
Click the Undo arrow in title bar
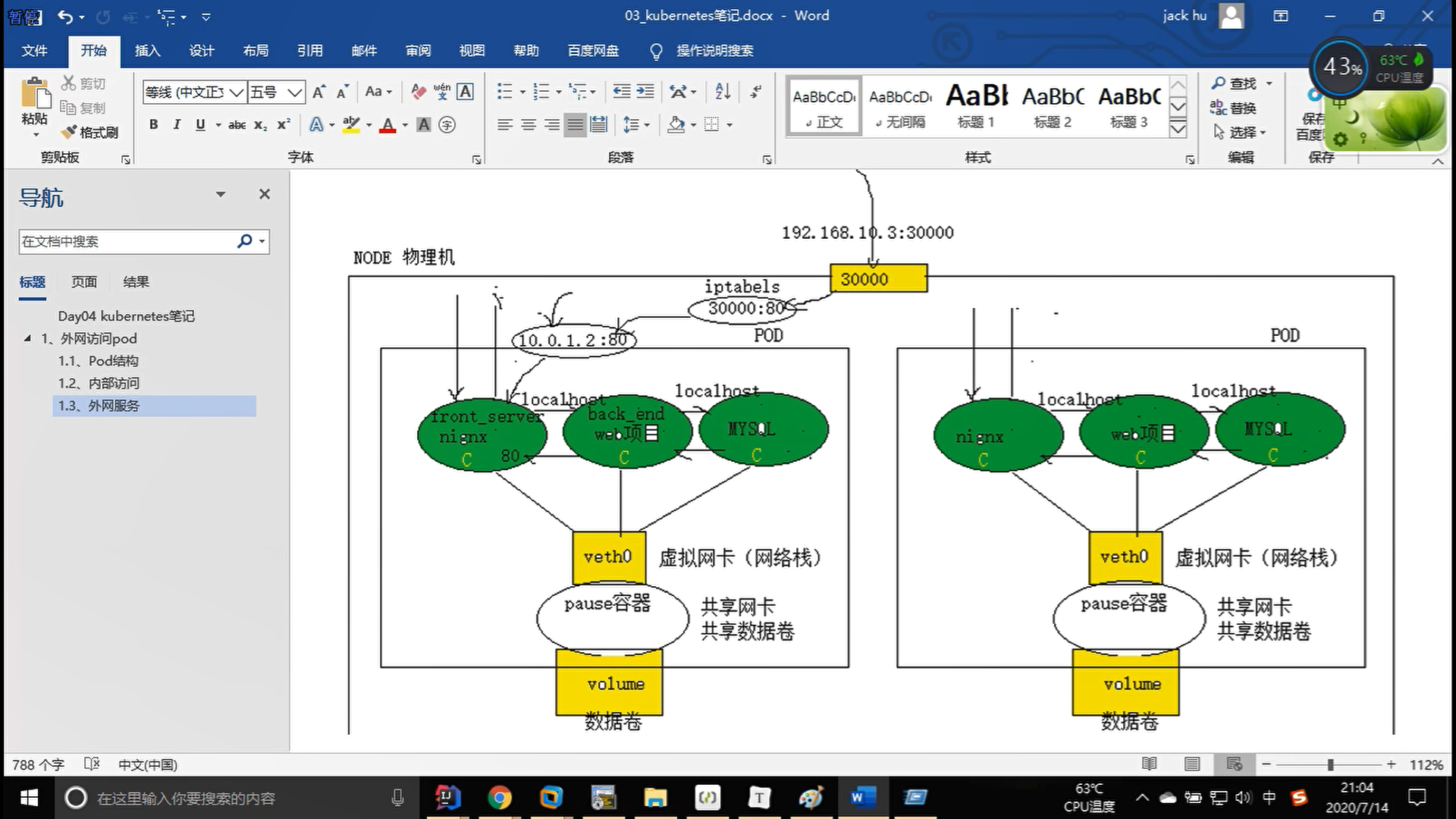point(65,16)
